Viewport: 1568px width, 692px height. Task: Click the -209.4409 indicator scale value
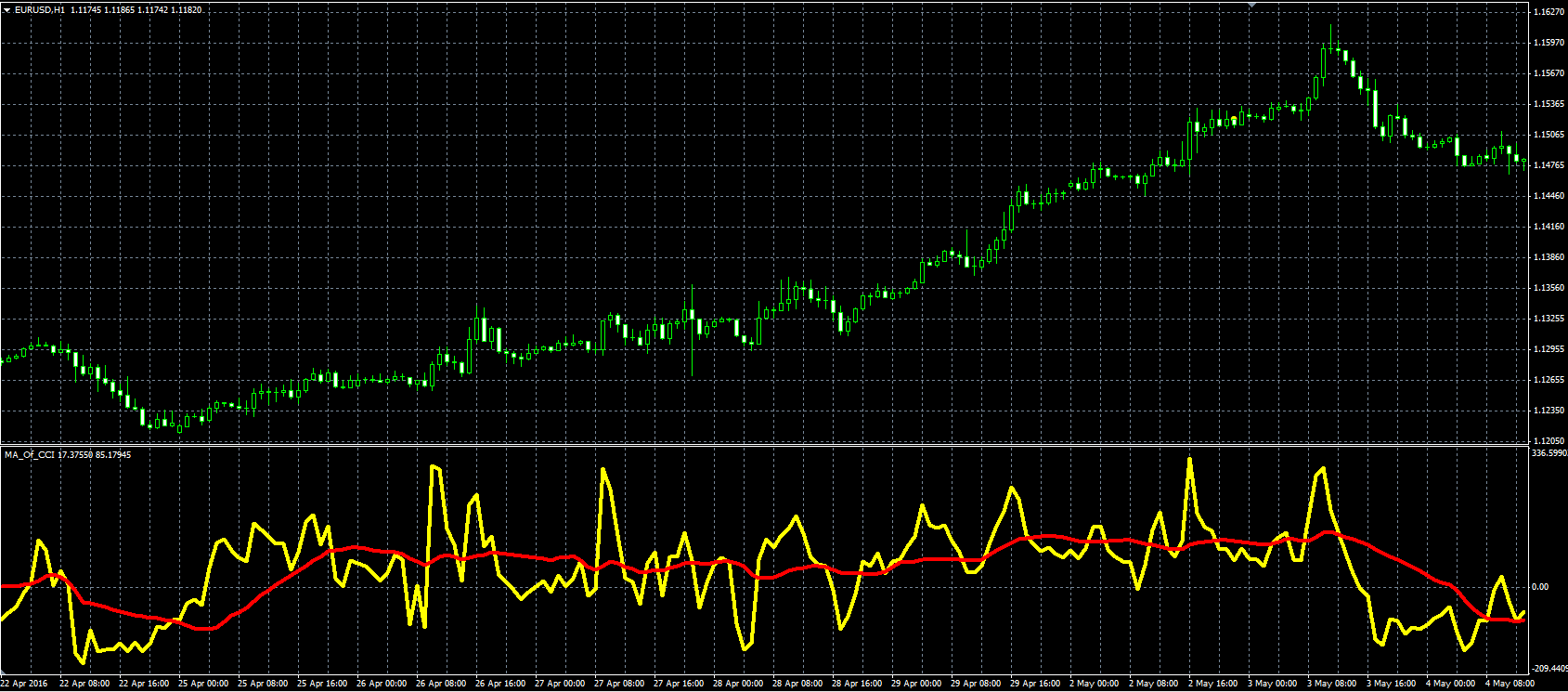(x=1549, y=669)
